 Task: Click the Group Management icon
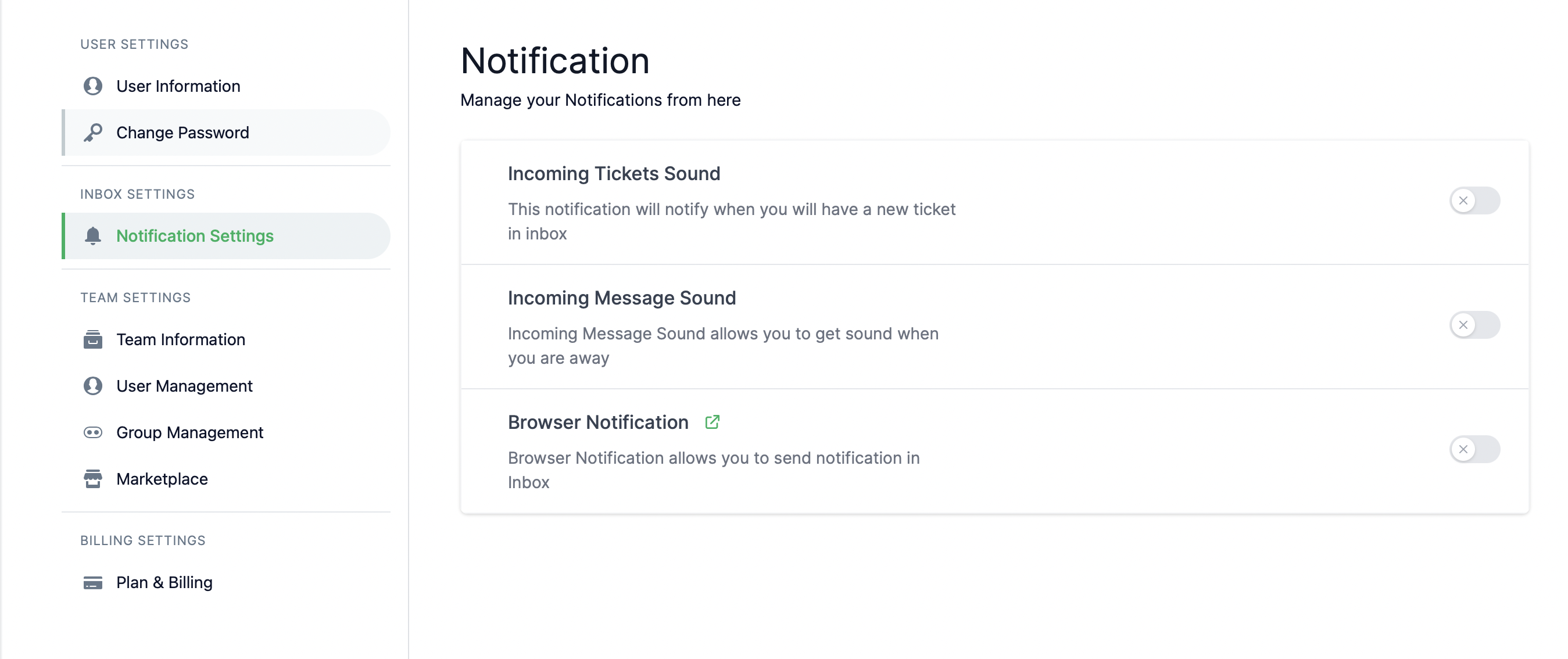pos(92,432)
